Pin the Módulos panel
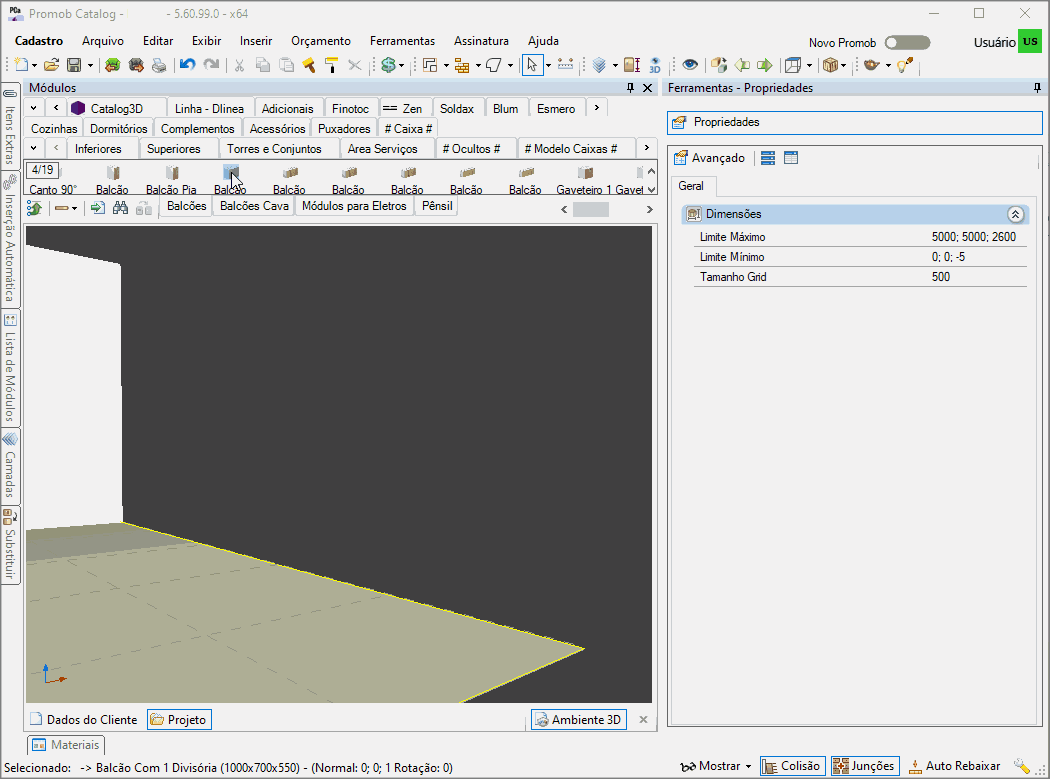Viewport: 1050px width, 779px height. point(630,88)
